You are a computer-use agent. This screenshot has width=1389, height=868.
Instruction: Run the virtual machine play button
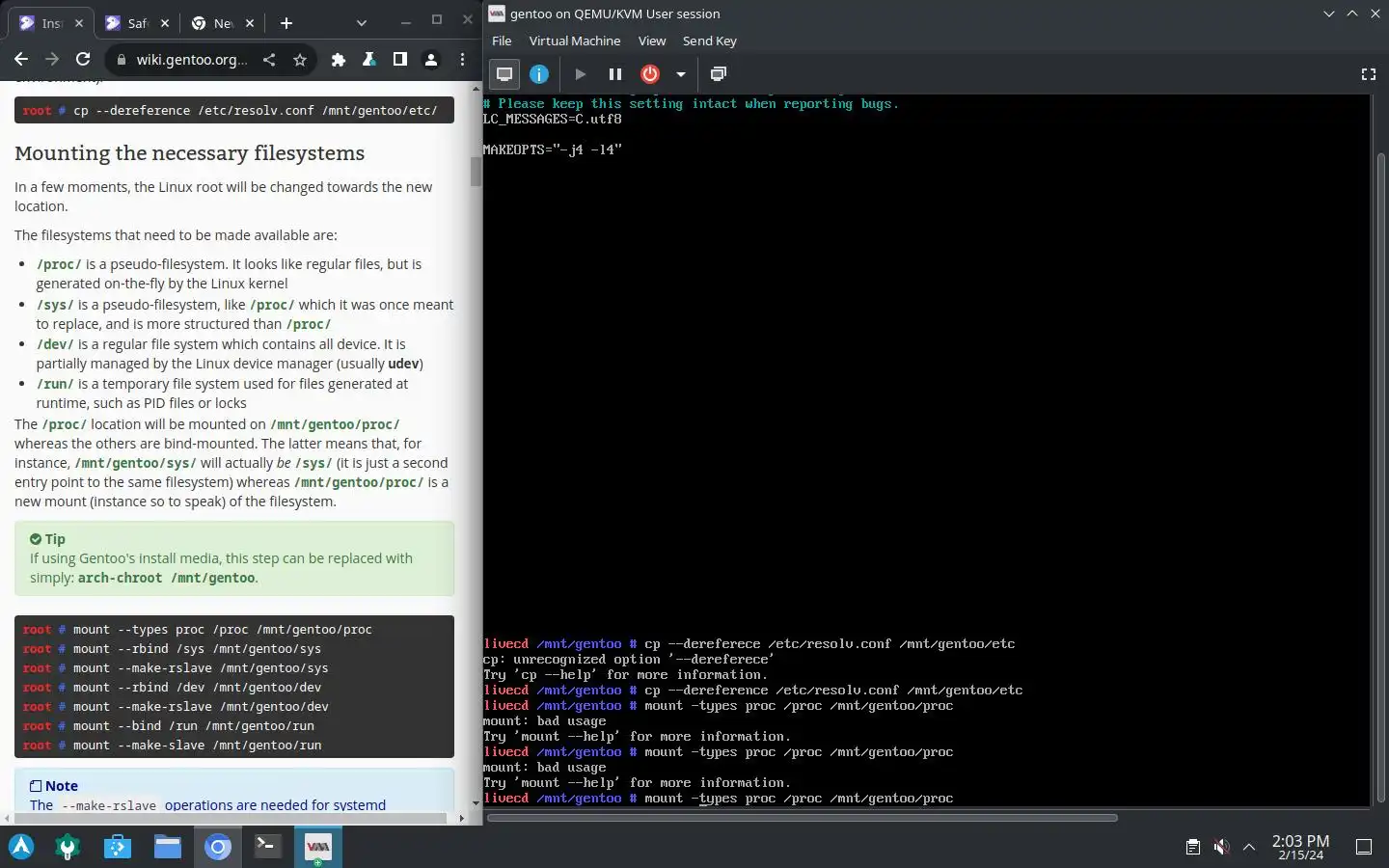tap(580, 74)
